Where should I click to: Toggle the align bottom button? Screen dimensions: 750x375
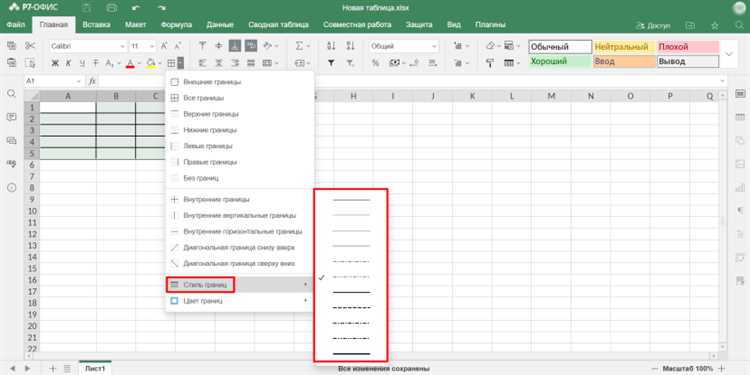[x=235, y=46]
